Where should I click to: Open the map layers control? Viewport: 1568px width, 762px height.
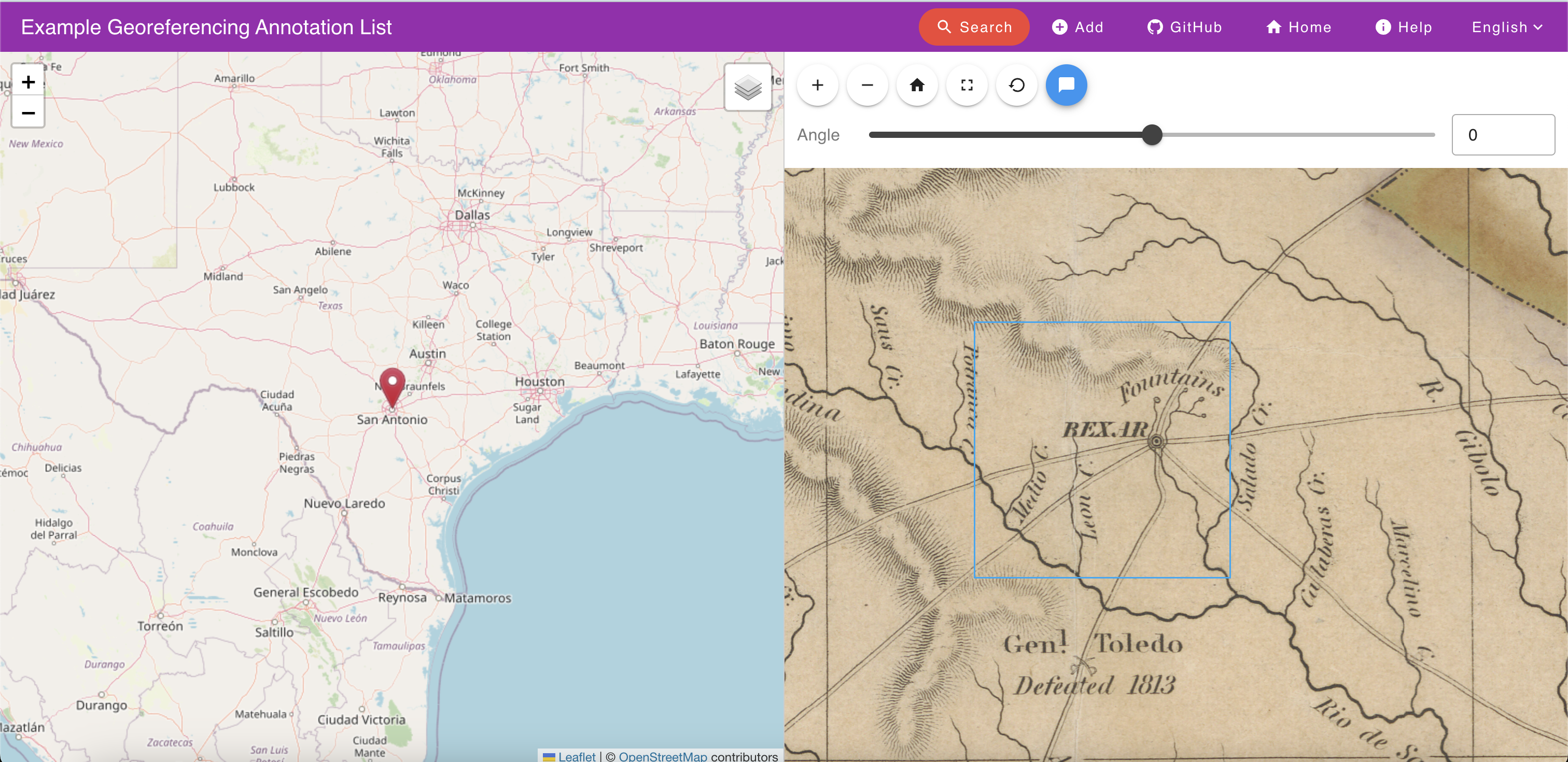click(x=748, y=88)
